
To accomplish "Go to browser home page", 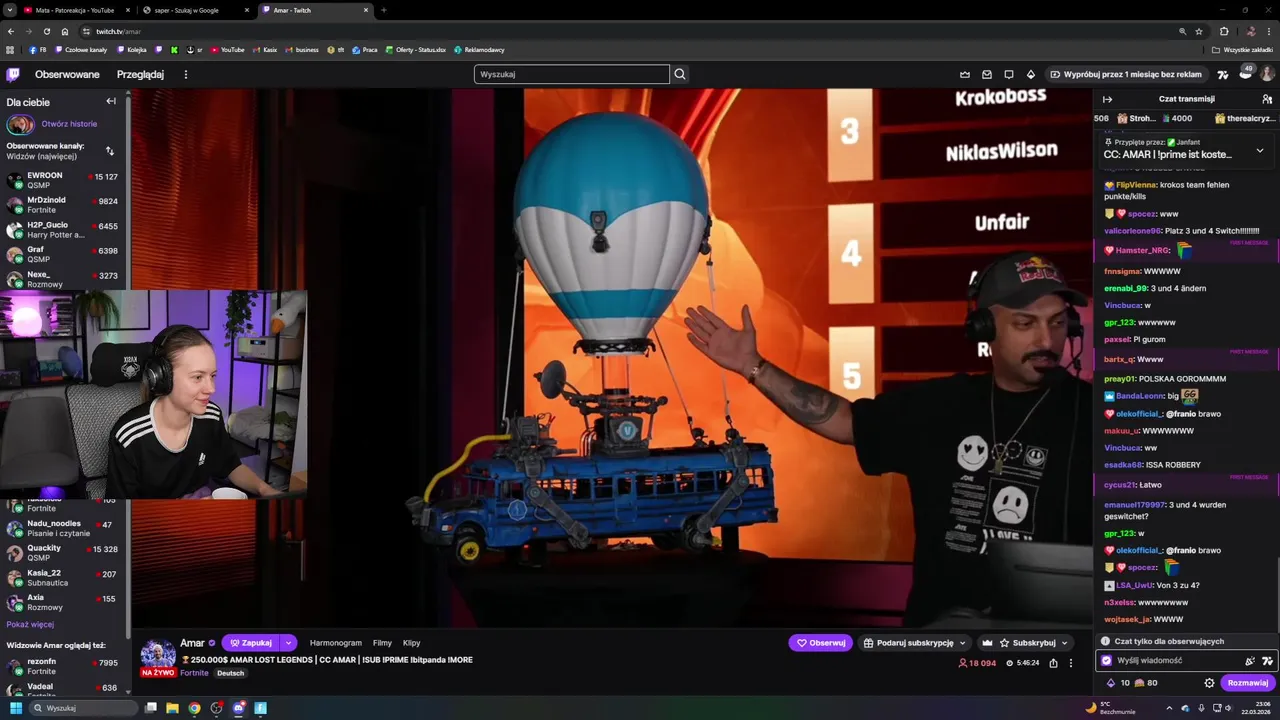I will (x=65, y=31).
